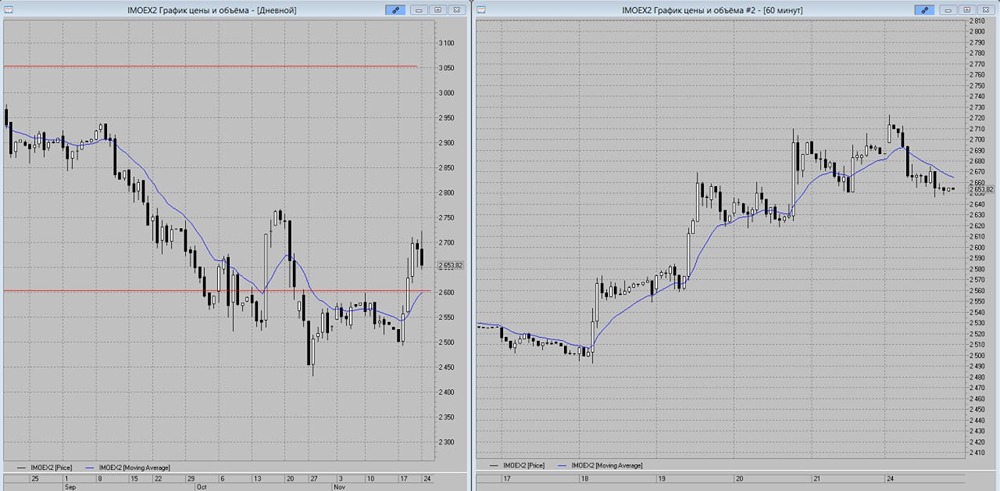The width and height of the screenshot is (1000, 491).
Task: Click the 2 300 value on daily price axis
Action: (446, 442)
